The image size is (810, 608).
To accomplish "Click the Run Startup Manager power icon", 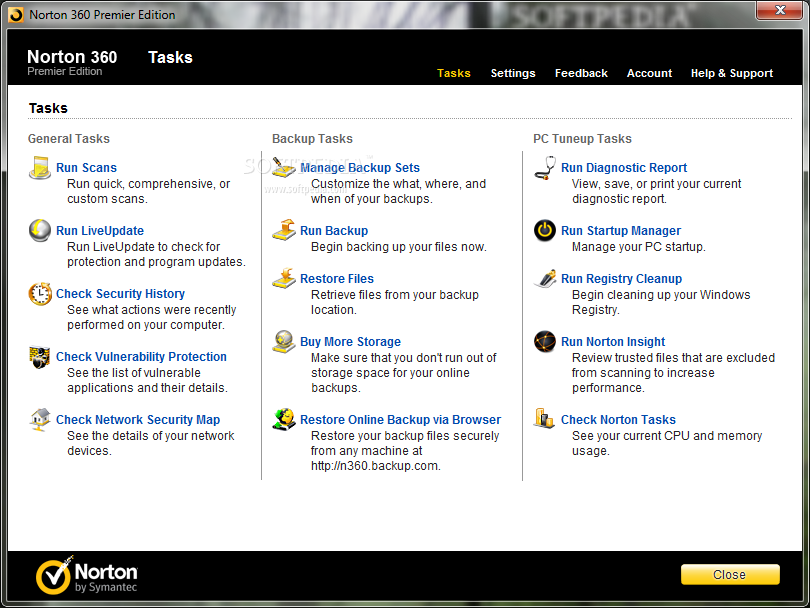I will click(x=544, y=230).
